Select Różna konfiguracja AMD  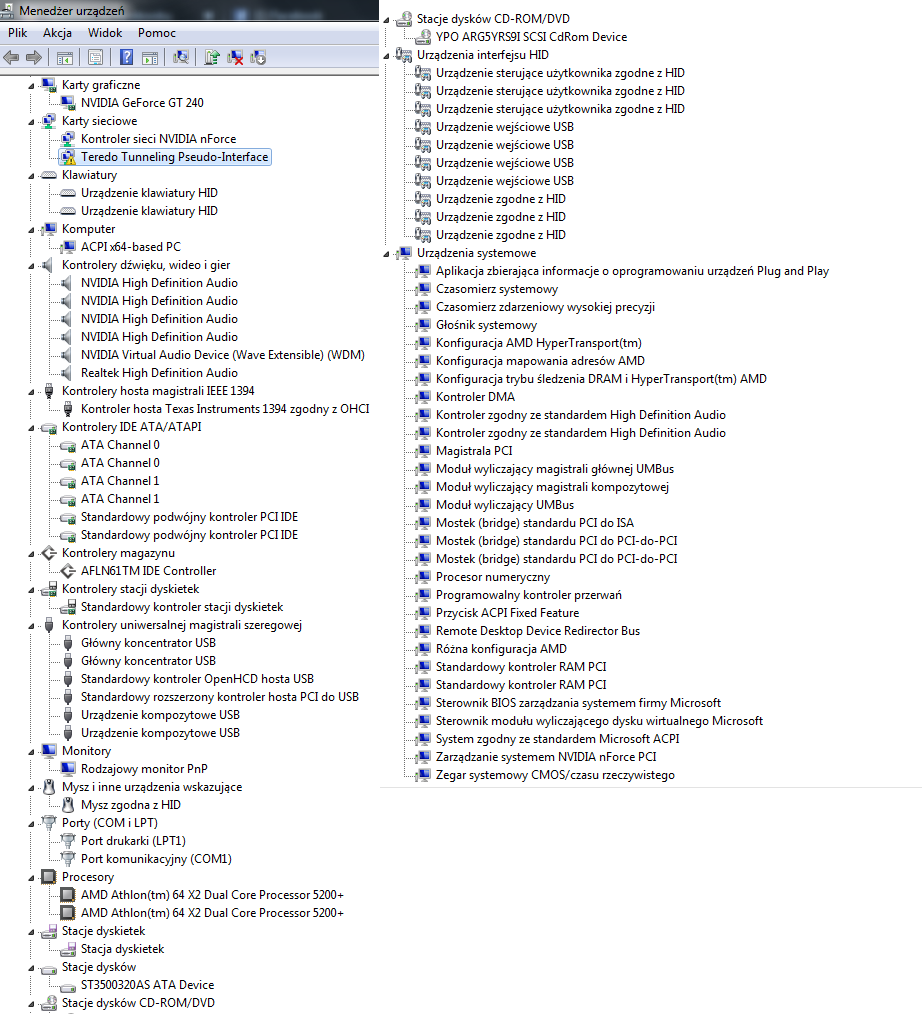click(x=501, y=649)
